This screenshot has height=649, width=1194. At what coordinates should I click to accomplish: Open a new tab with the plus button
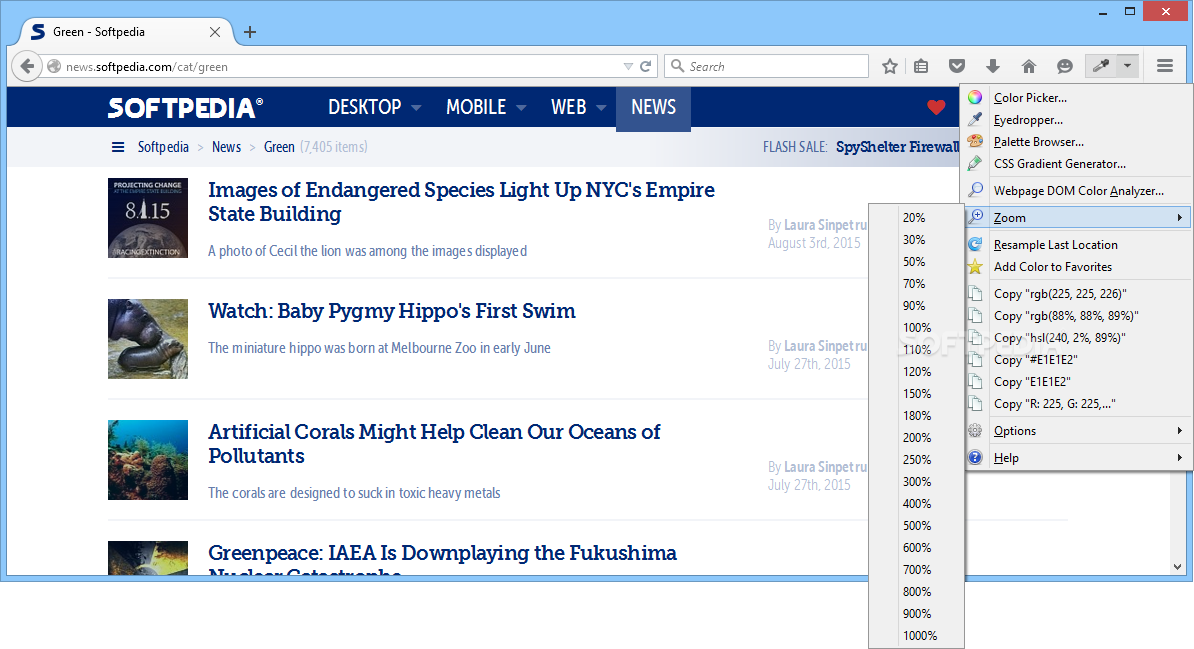(250, 32)
